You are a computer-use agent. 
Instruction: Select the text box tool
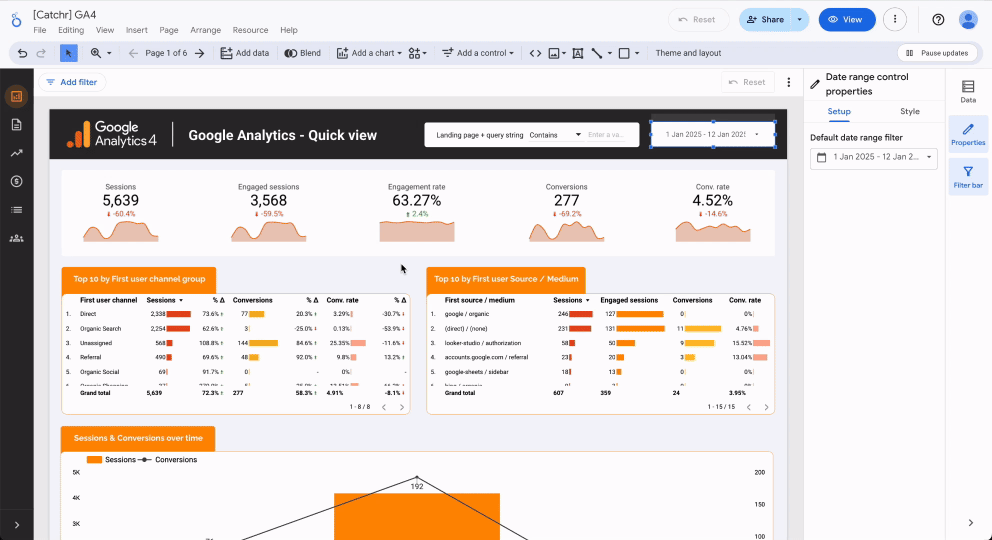(578, 53)
